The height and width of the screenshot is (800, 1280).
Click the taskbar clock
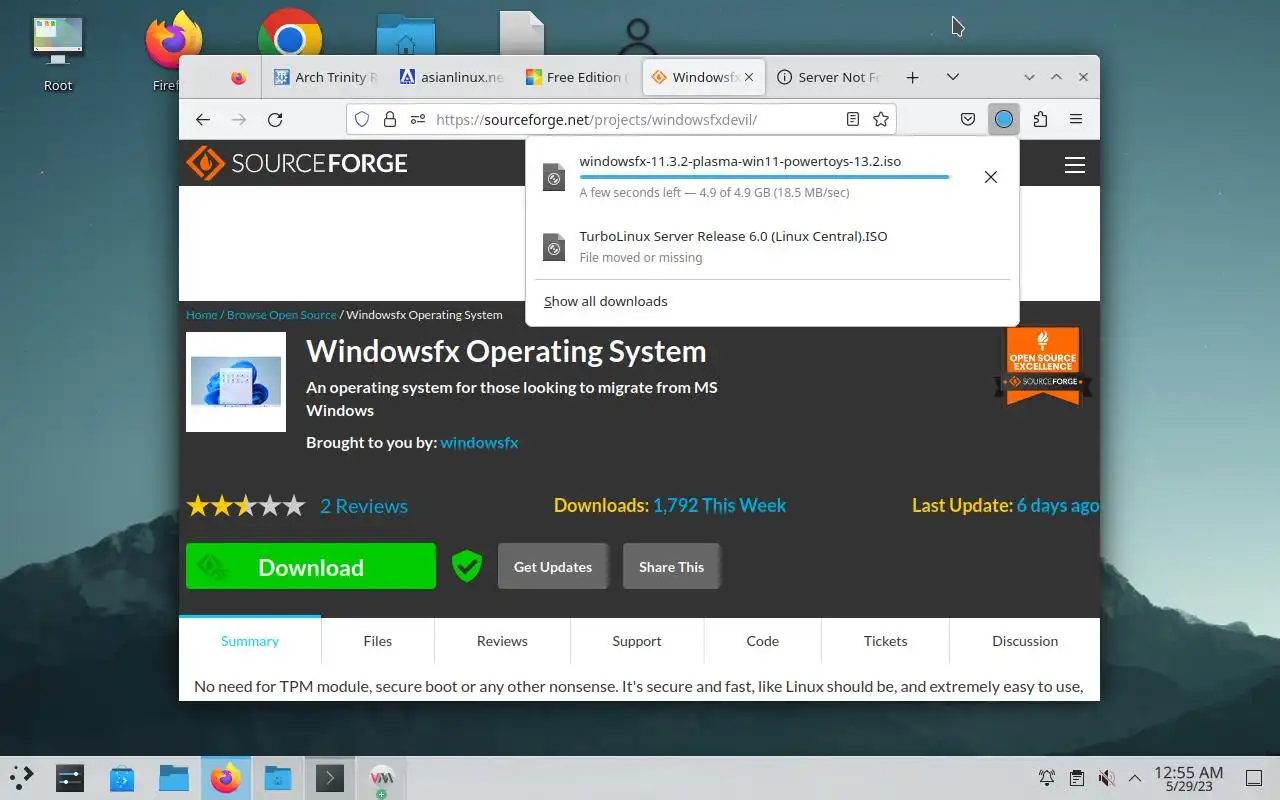click(1189, 778)
